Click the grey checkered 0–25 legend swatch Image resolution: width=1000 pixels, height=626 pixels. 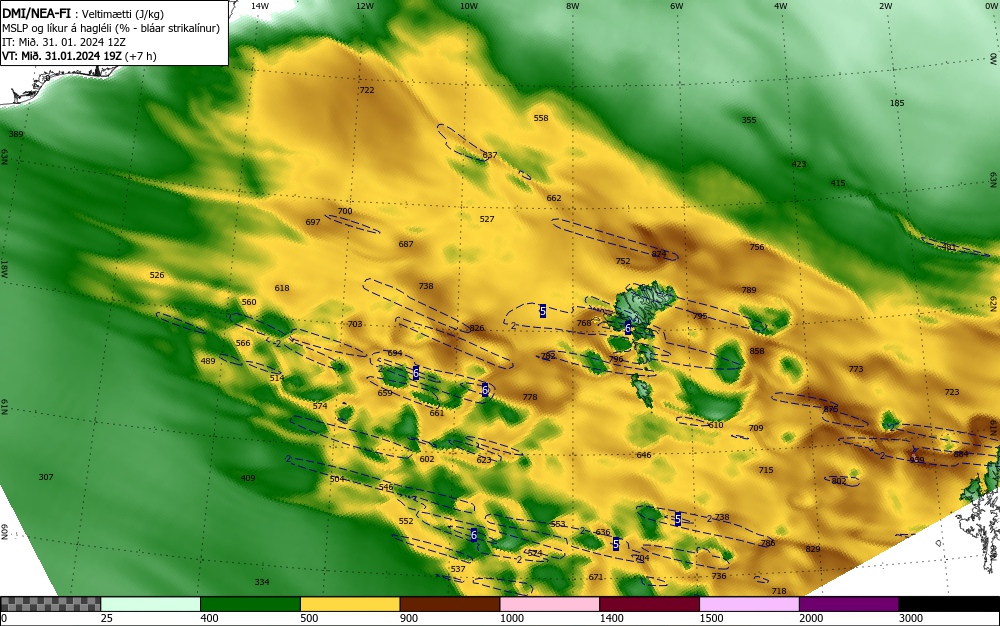click(50, 604)
